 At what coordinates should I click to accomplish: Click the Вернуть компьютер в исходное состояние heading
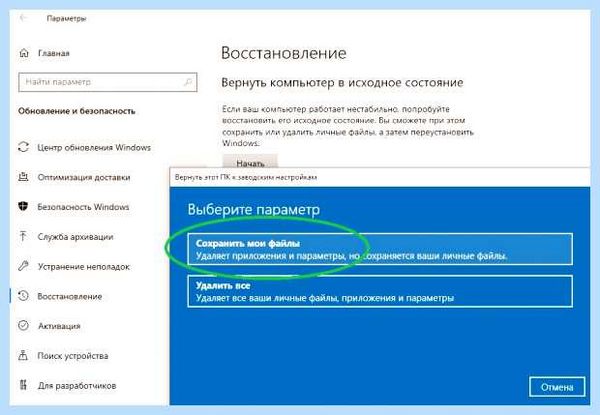(x=342, y=83)
